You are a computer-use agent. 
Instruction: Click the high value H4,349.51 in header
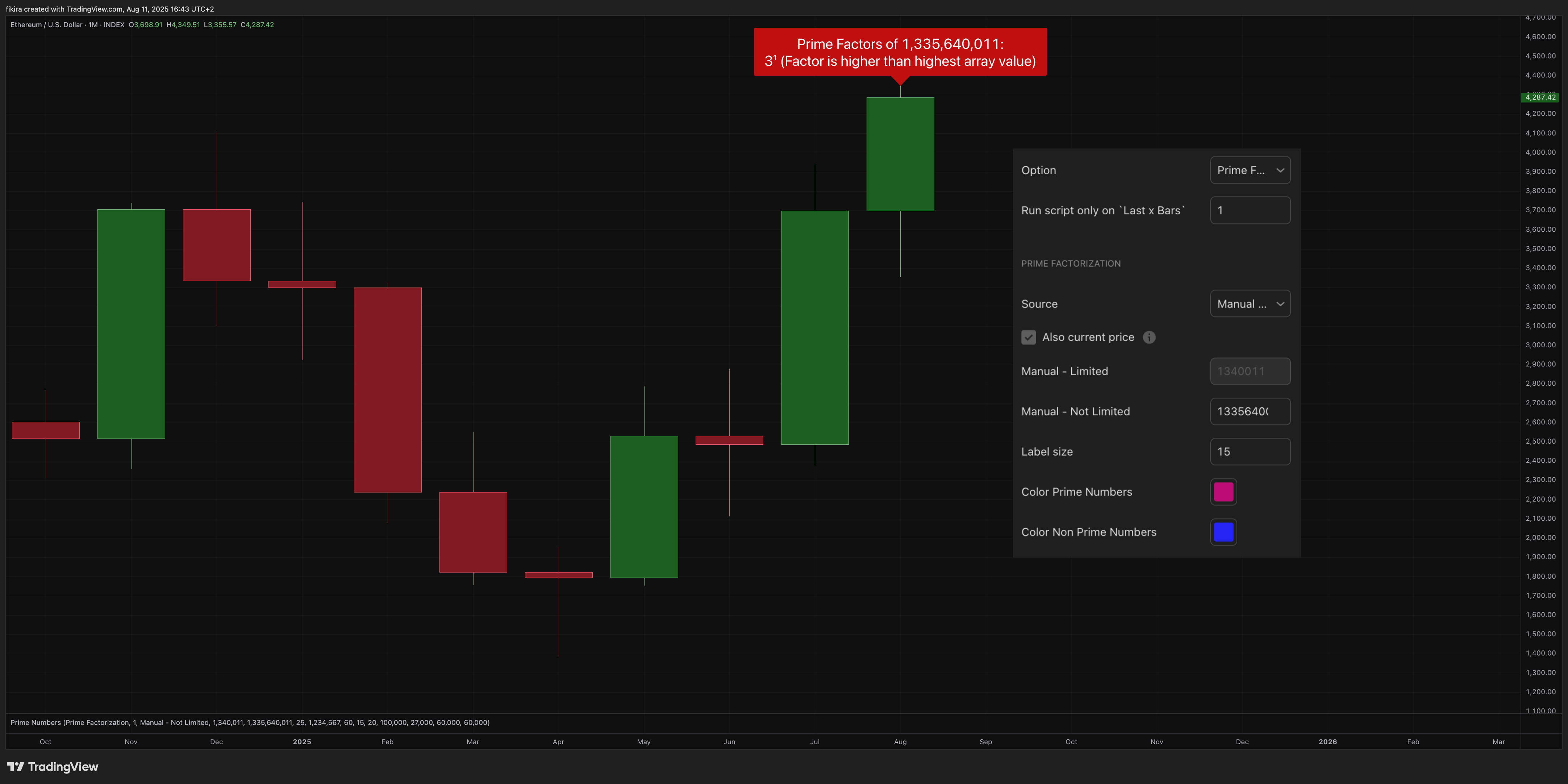coord(183,25)
